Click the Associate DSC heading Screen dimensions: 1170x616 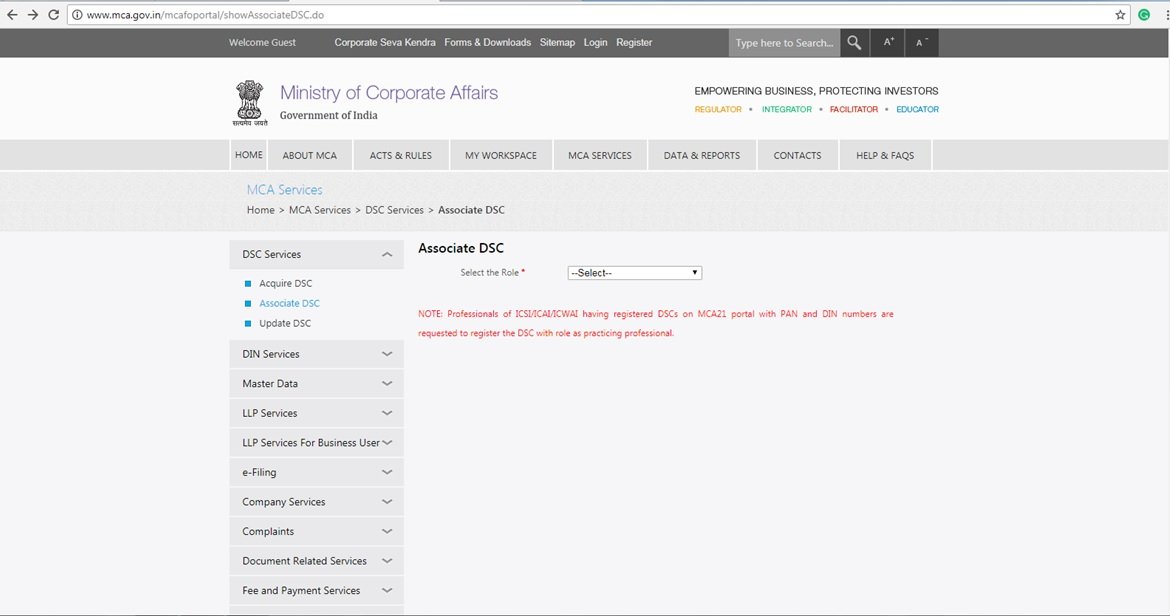pos(460,248)
